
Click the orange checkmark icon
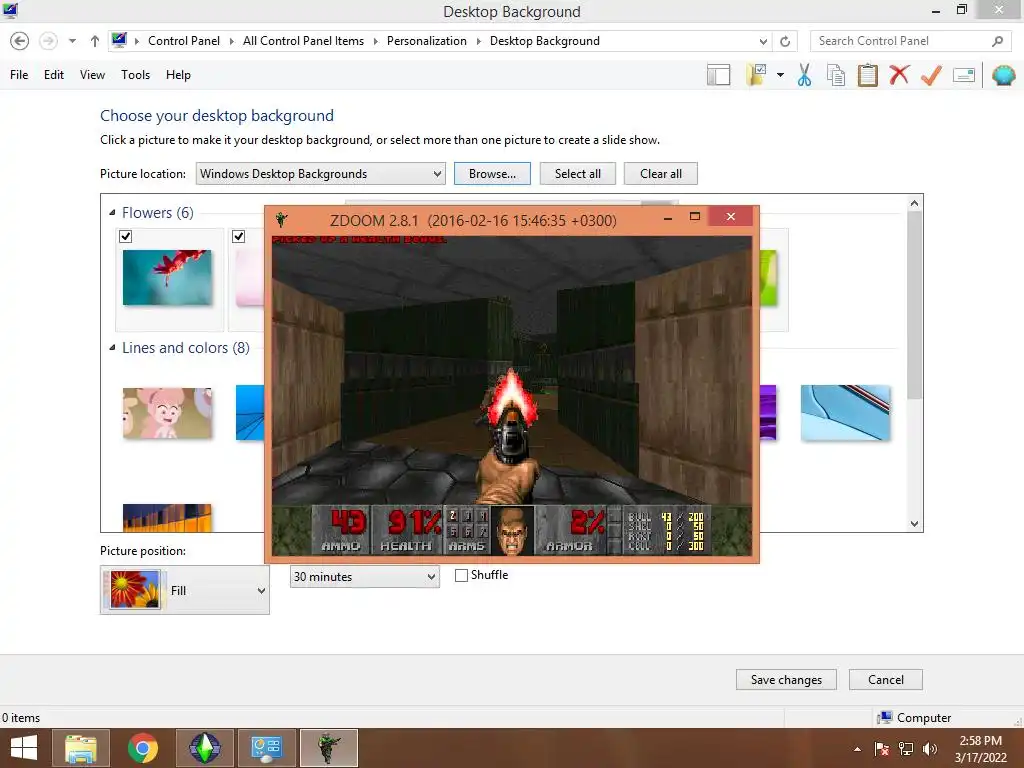[931, 75]
